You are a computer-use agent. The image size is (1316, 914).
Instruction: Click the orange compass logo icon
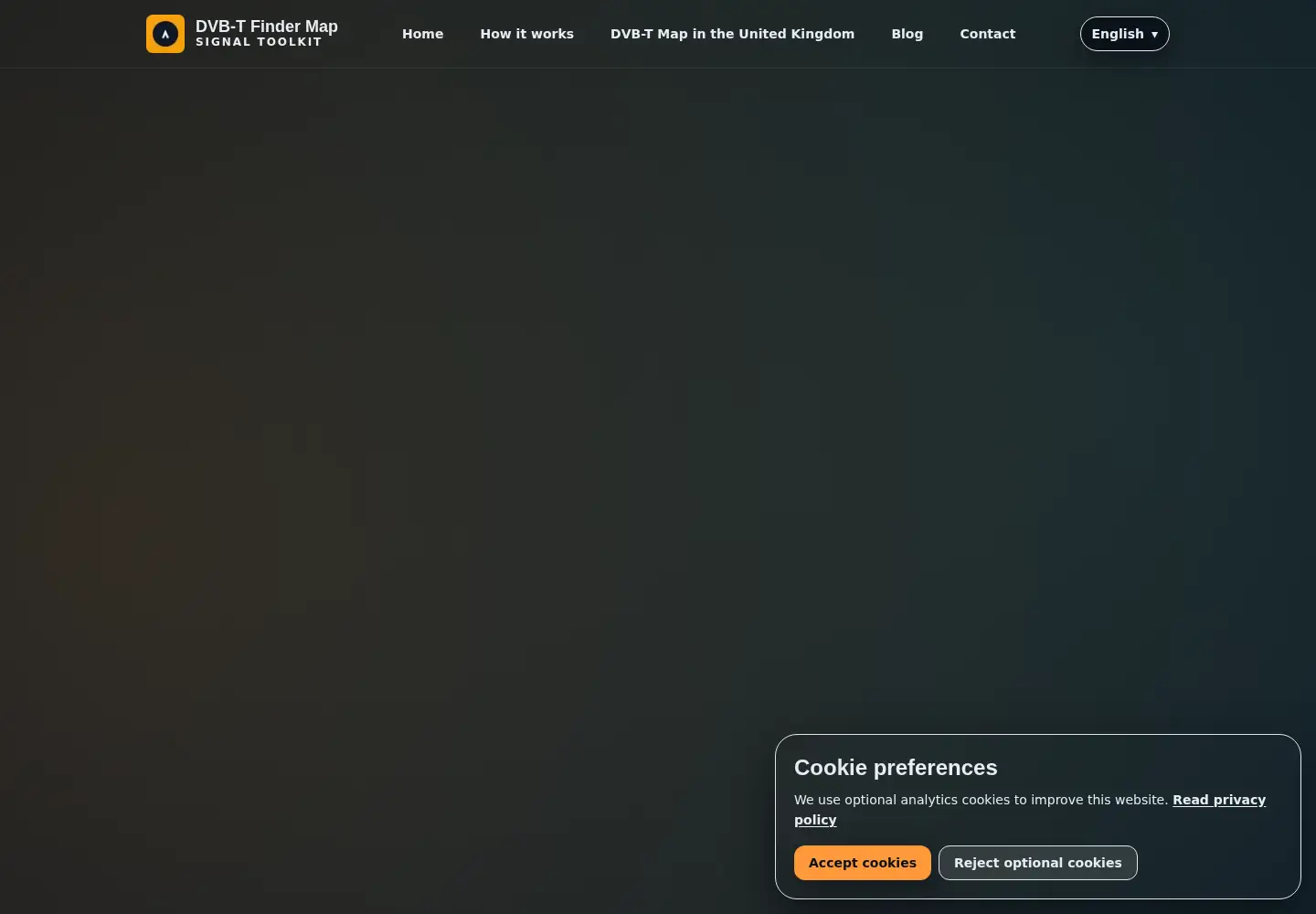(x=165, y=34)
